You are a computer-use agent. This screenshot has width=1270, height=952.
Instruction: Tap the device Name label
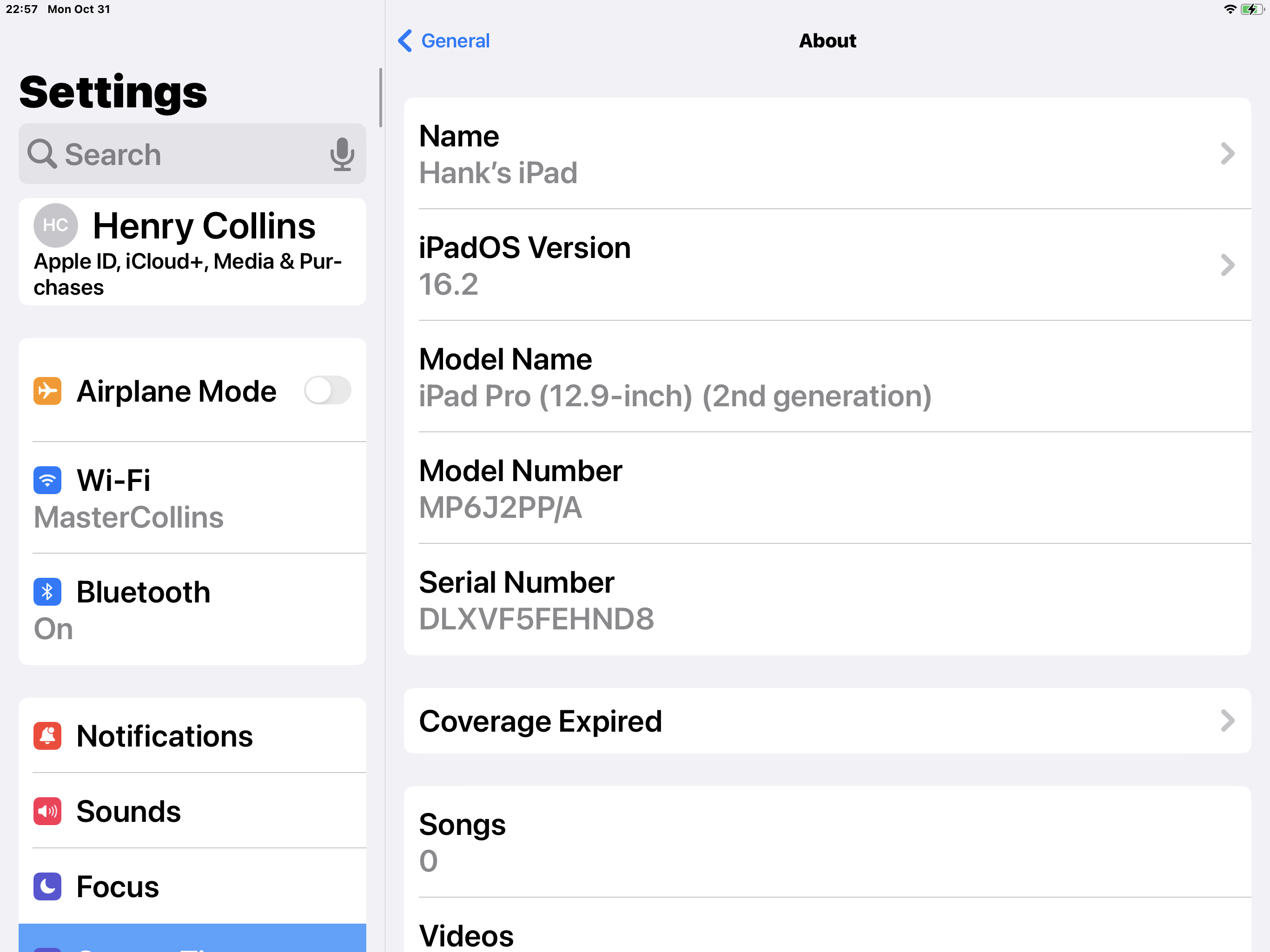point(459,136)
